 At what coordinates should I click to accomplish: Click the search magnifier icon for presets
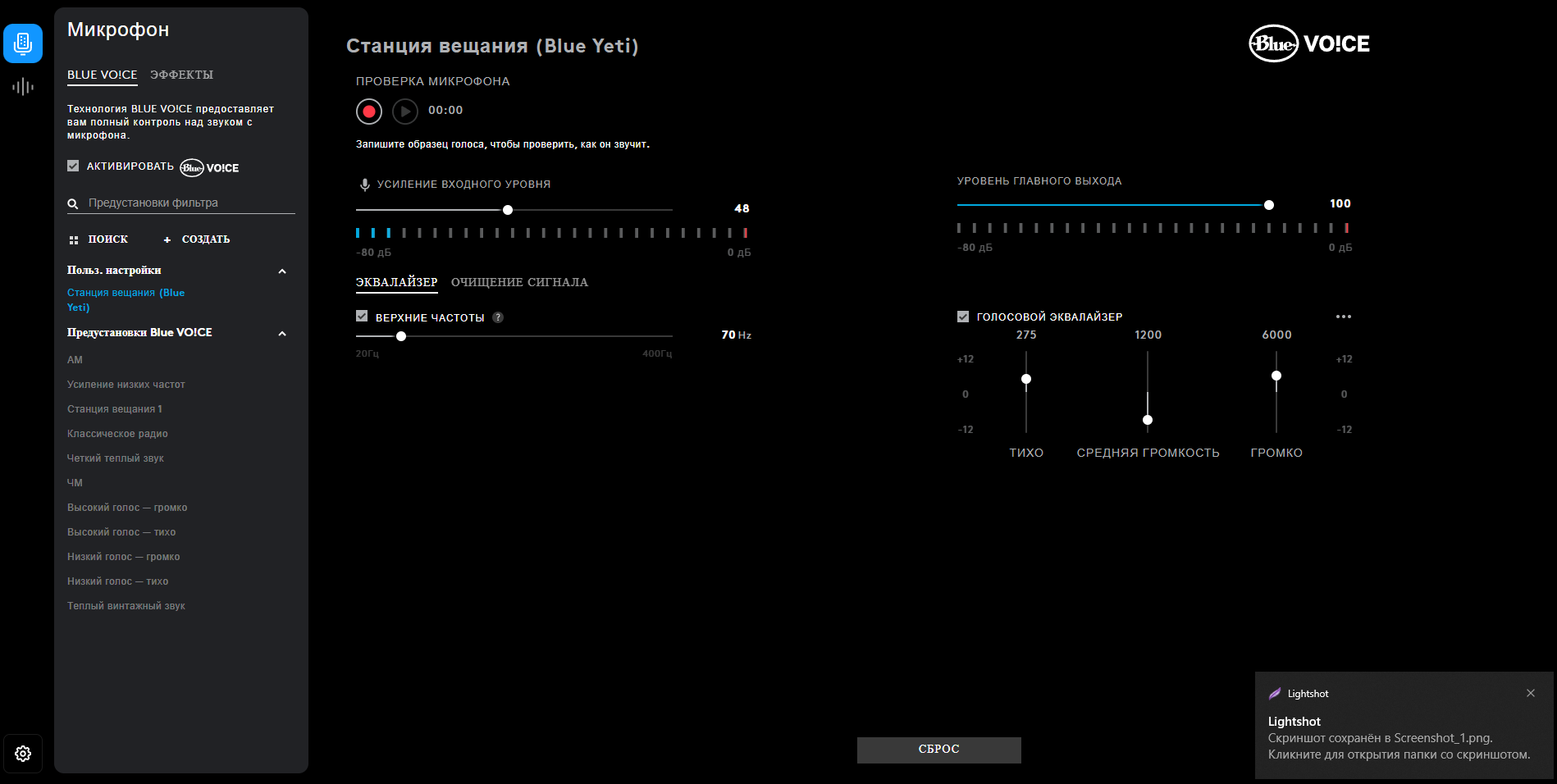point(73,203)
